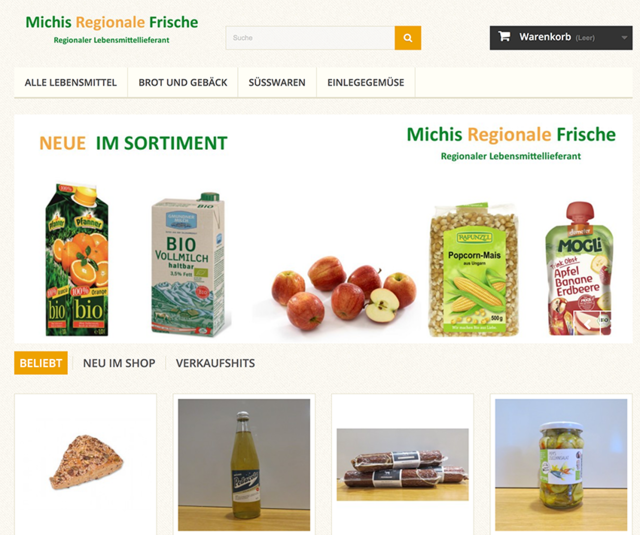
Task: Click the red apples image in banner
Action: coord(344,293)
